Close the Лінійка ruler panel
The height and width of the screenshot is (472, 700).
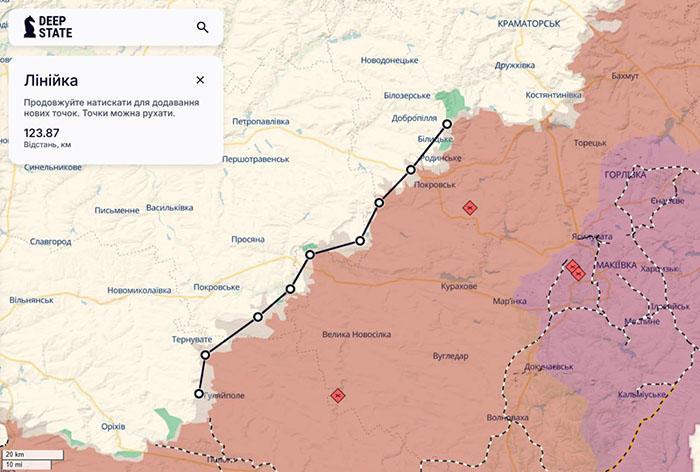(200, 80)
